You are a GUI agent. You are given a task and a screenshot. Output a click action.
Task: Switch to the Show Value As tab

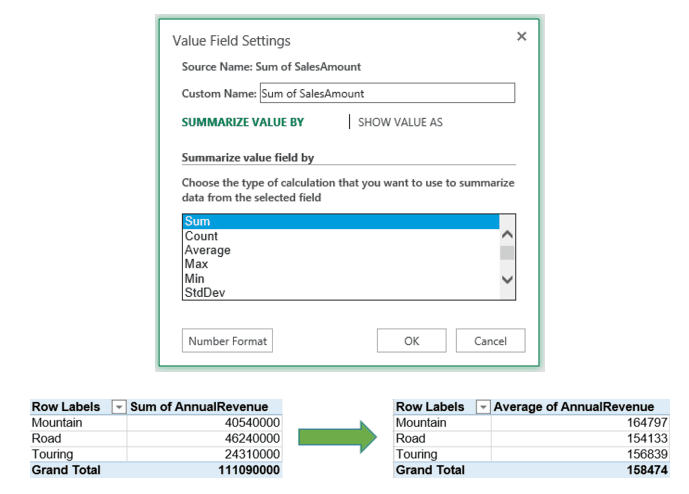pyautogui.click(x=400, y=122)
